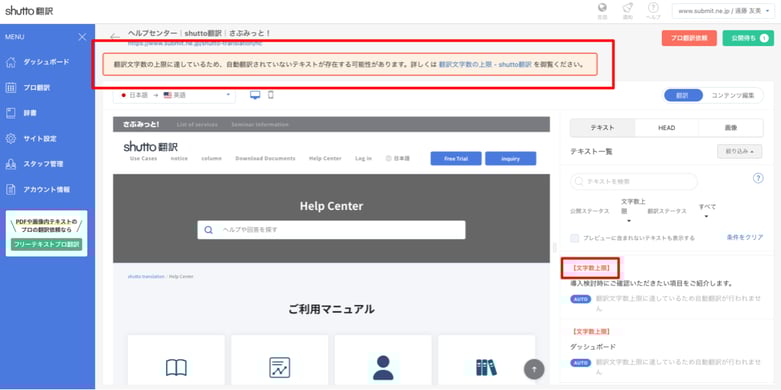
Task: Click column in preview navigation
Action: tap(211, 158)
